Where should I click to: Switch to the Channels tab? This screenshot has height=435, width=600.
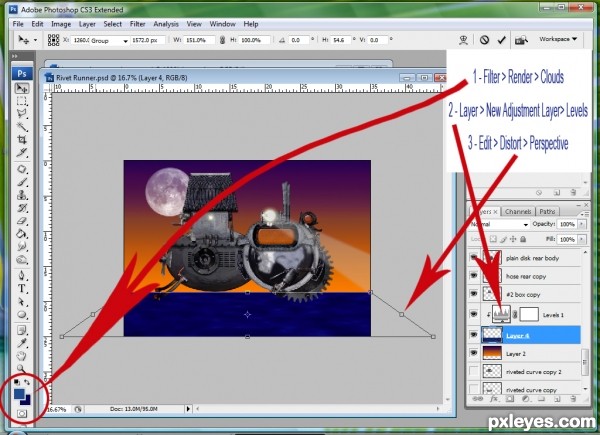518,212
